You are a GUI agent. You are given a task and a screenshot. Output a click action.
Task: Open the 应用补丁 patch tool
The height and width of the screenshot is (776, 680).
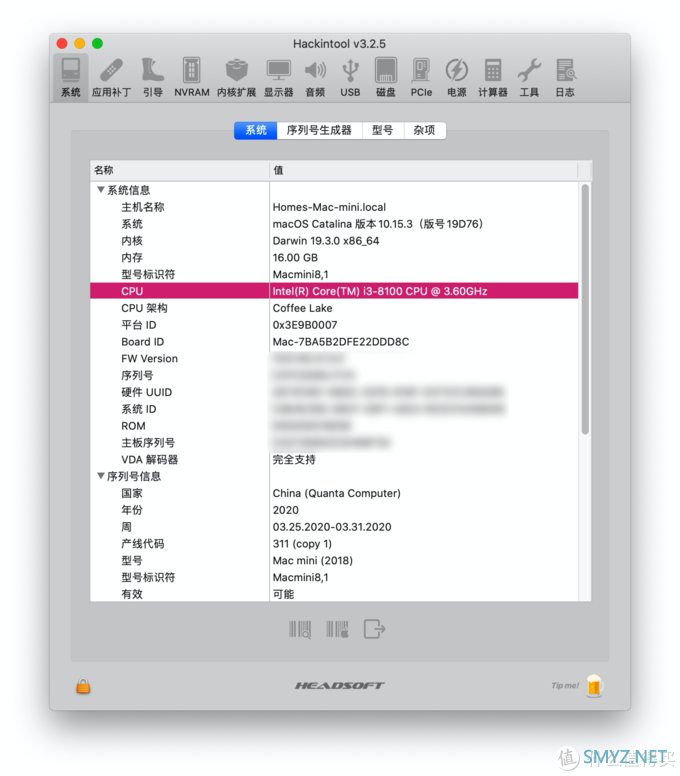111,77
